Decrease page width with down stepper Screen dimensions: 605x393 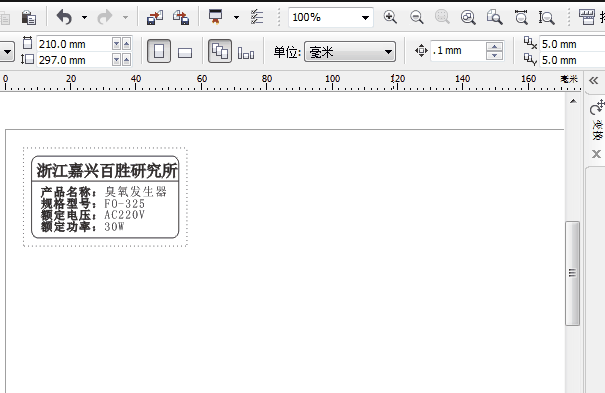117,44
